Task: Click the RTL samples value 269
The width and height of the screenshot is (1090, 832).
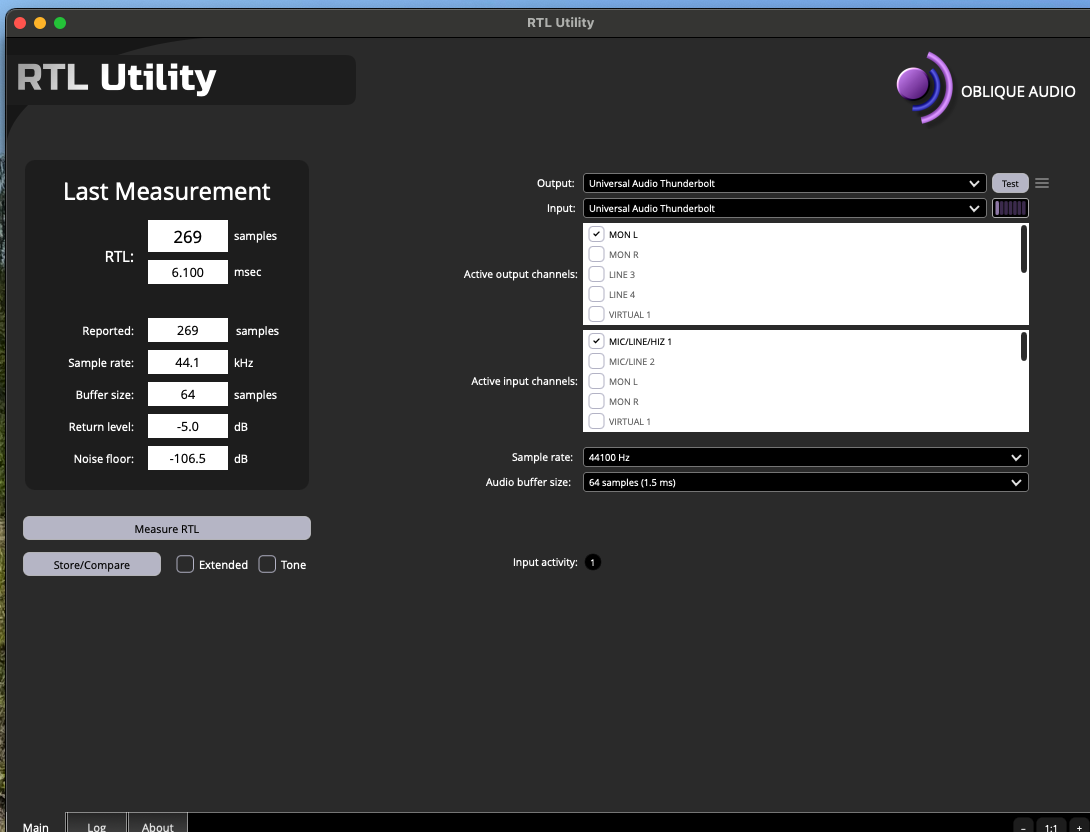Action: pos(188,236)
